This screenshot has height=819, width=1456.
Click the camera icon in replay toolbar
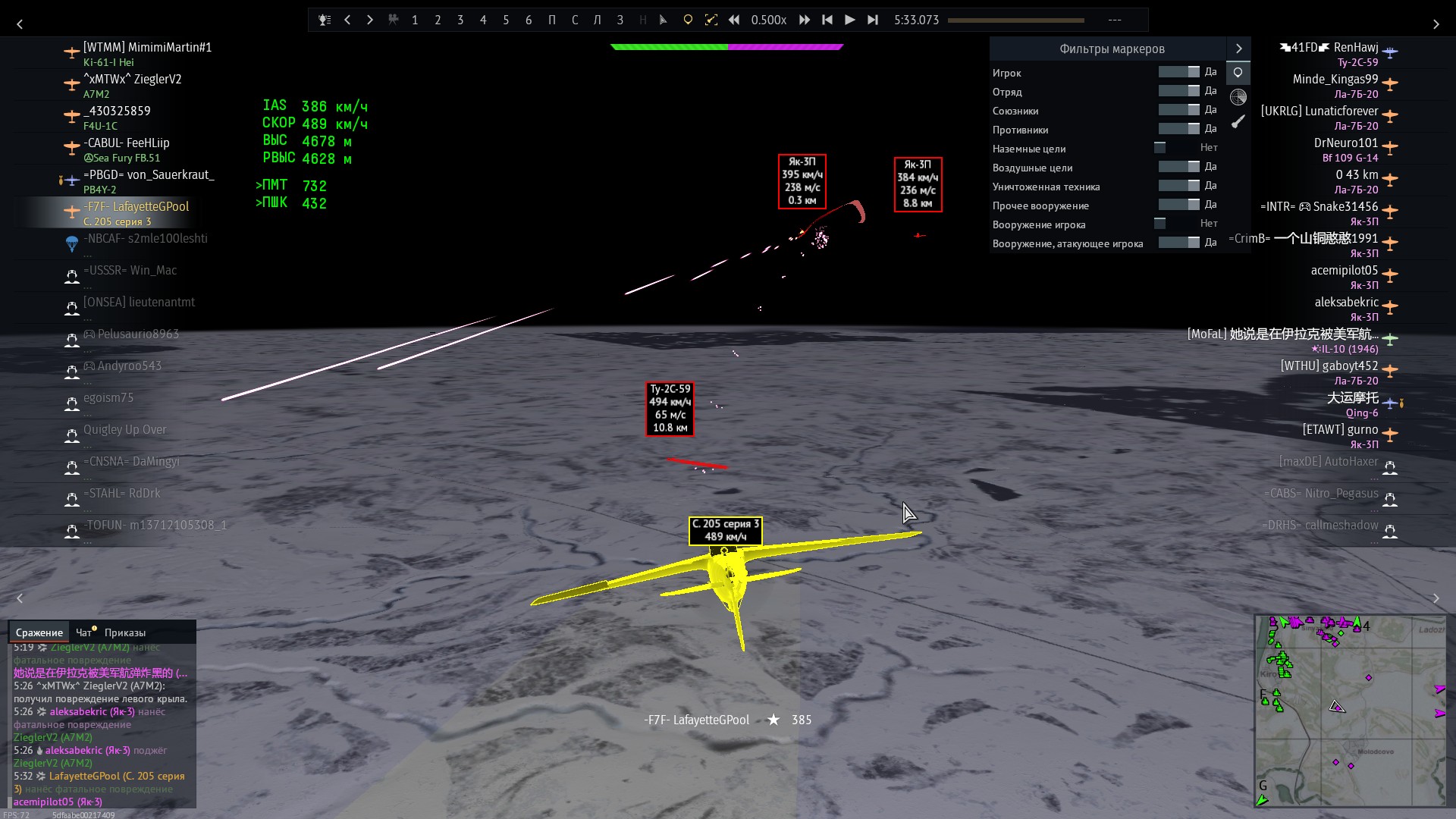click(393, 20)
